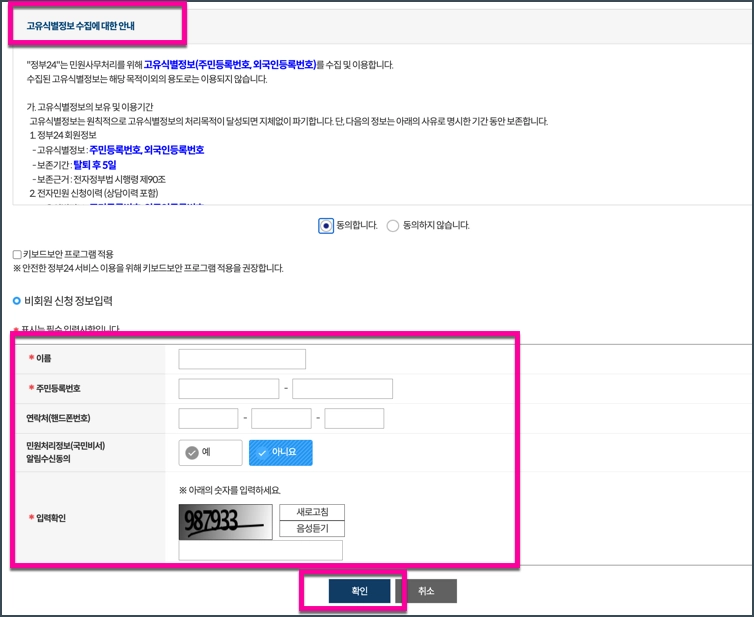Viewport: 754px width, 617px height.
Task: Click the 확인 button
Action: tap(359, 591)
